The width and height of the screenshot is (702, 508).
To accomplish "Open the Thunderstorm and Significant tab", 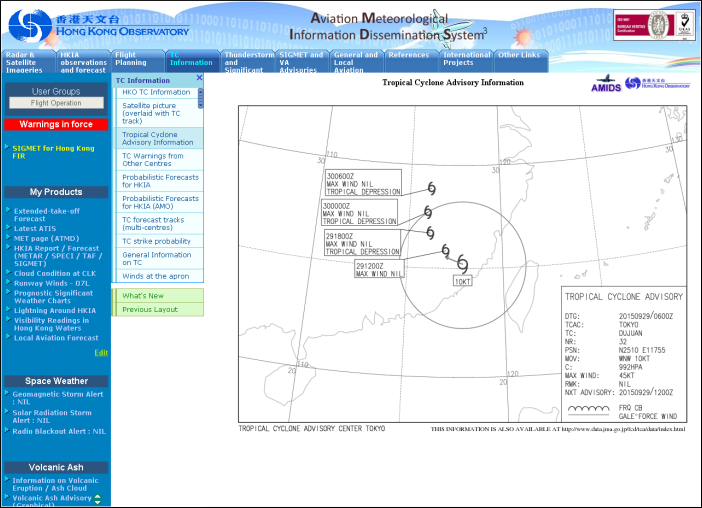I will pyautogui.click(x=248, y=62).
